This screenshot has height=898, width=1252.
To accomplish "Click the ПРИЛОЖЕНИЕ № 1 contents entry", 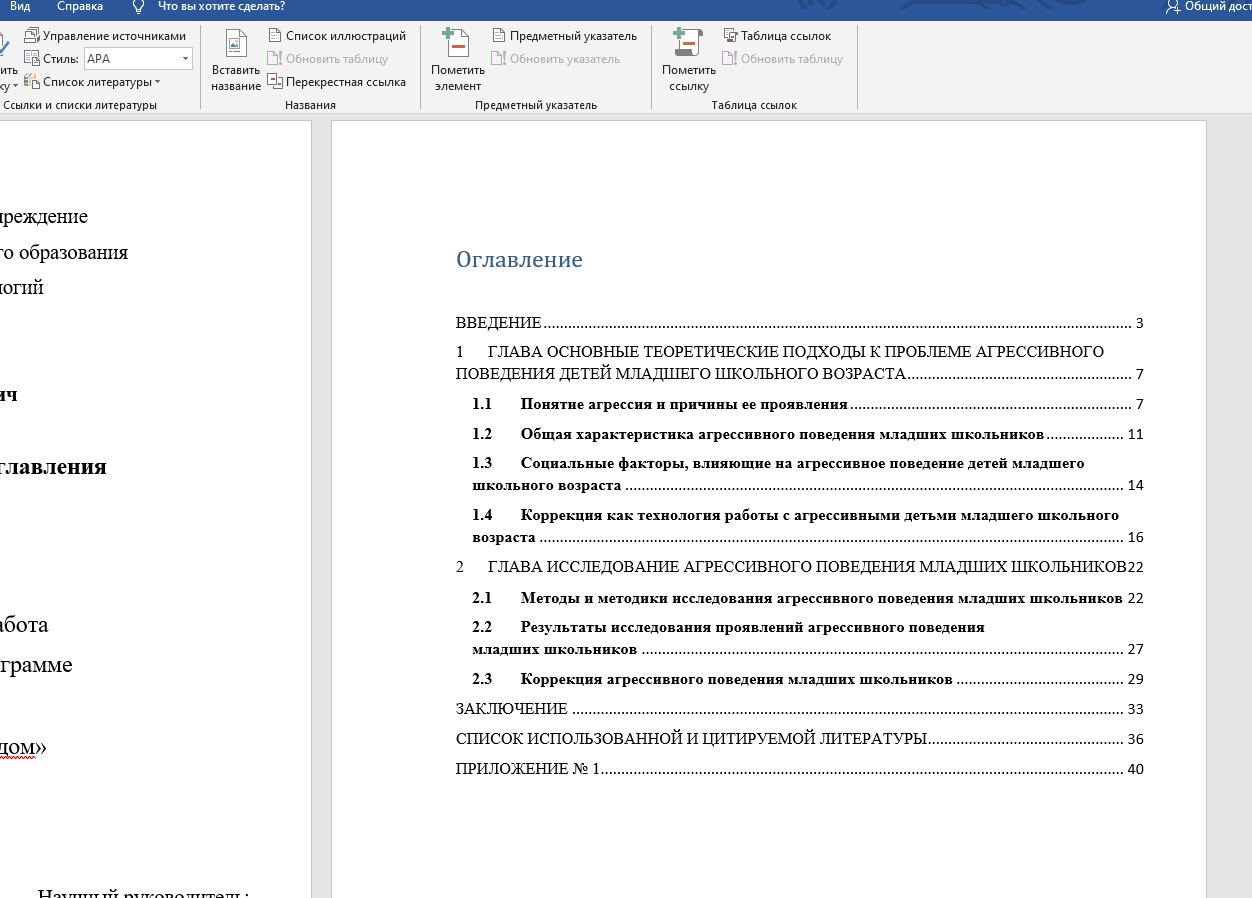I will (x=527, y=769).
